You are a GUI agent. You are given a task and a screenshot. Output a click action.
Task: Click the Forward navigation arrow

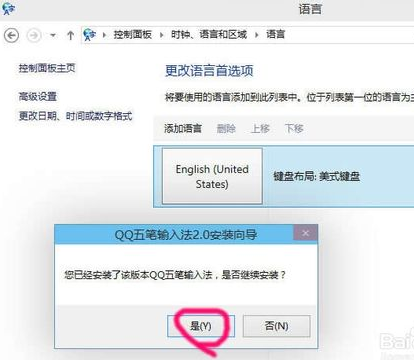click(x=34, y=35)
